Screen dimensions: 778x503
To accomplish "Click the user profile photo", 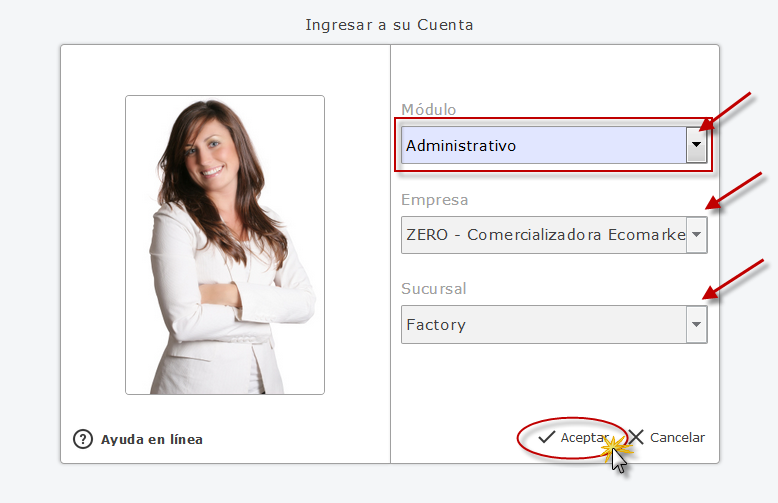I will (225, 245).
